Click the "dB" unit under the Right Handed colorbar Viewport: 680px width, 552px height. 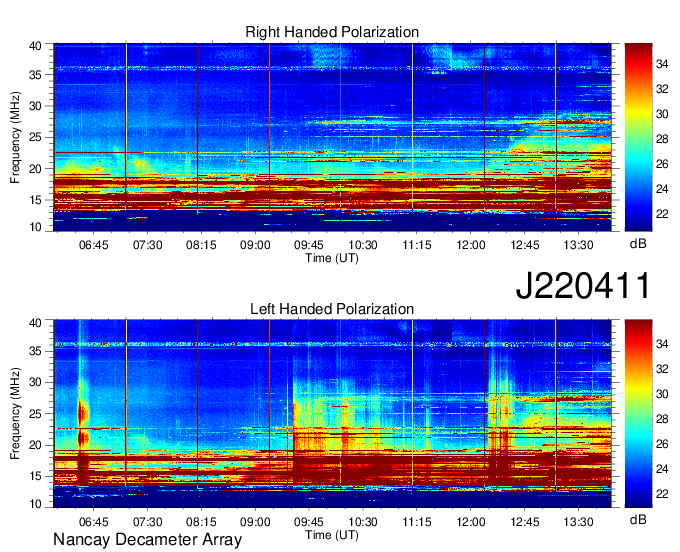[x=638, y=244]
